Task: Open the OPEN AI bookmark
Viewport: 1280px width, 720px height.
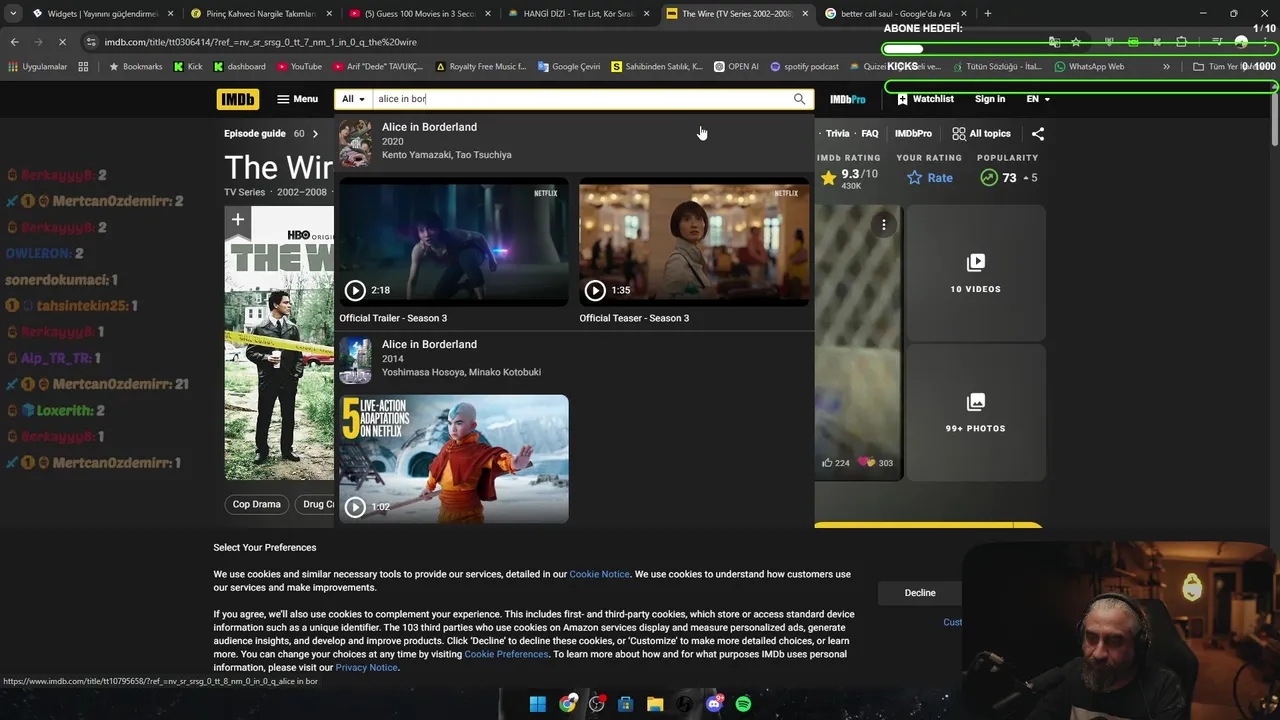Action: (736, 66)
